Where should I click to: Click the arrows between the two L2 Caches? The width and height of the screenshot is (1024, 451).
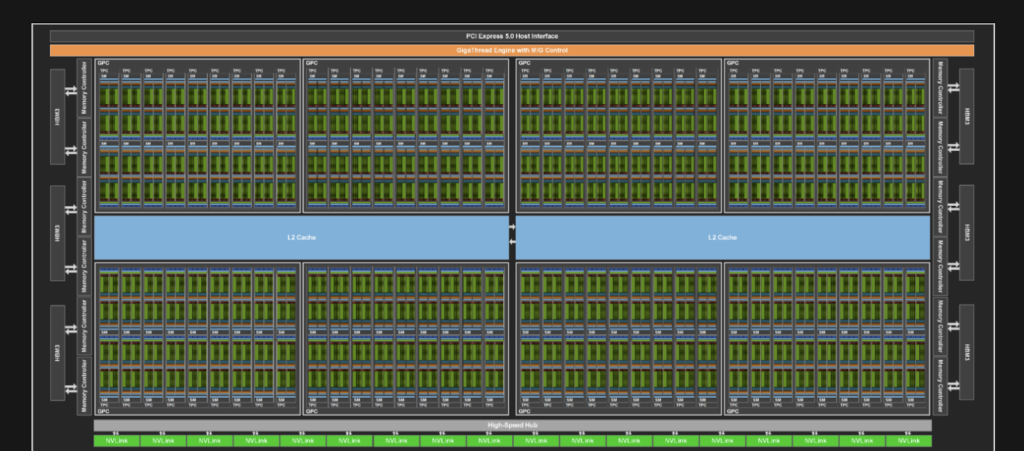click(513, 234)
